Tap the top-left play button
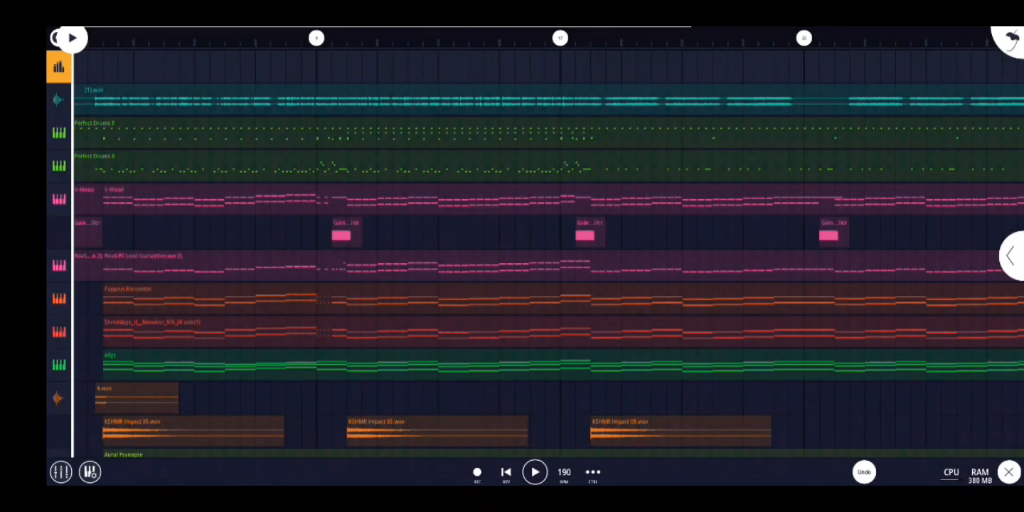This screenshot has height=512, width=1024. pos(72,38)
